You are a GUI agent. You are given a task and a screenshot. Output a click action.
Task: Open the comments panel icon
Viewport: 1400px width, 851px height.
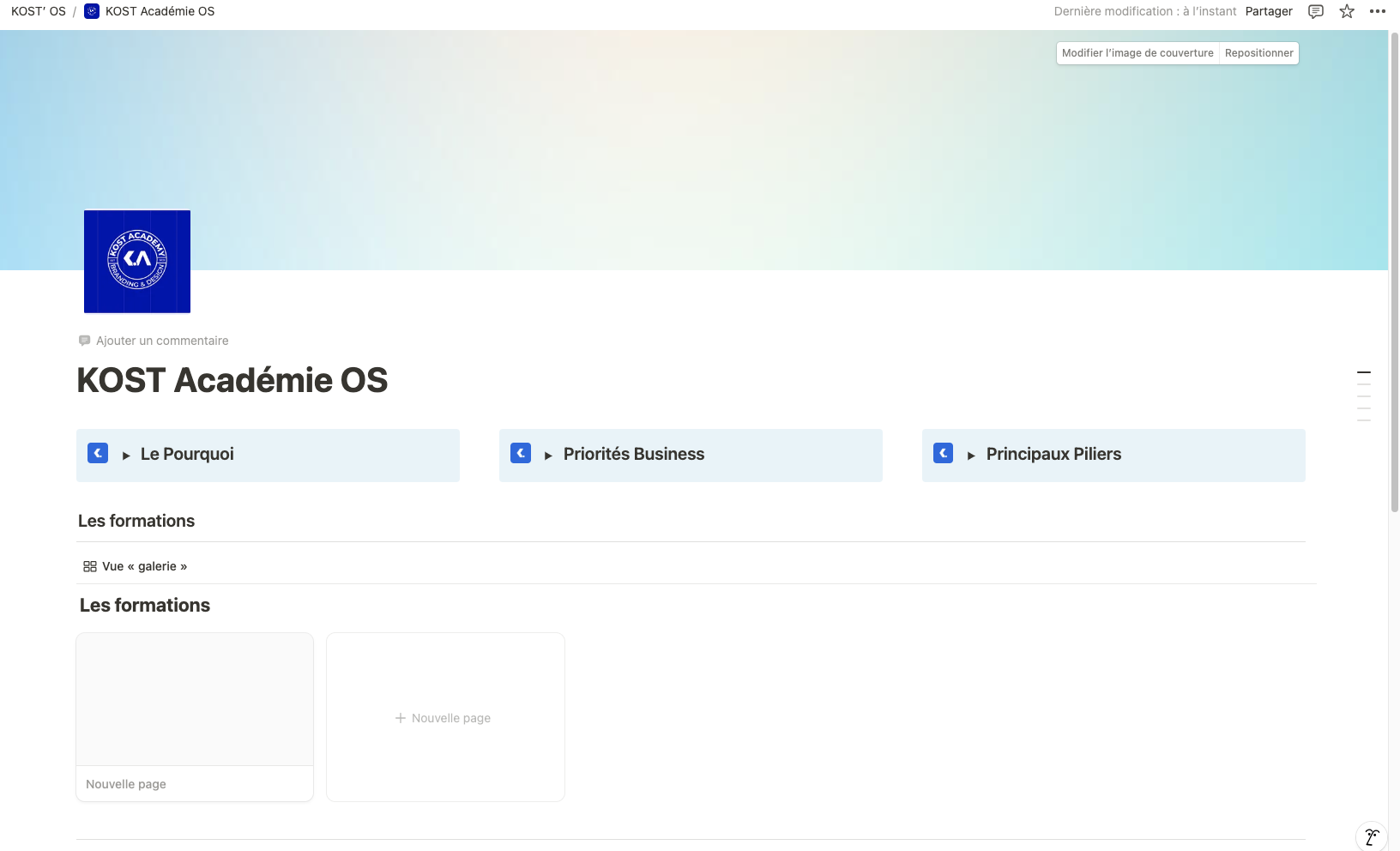coord(1315,11)
